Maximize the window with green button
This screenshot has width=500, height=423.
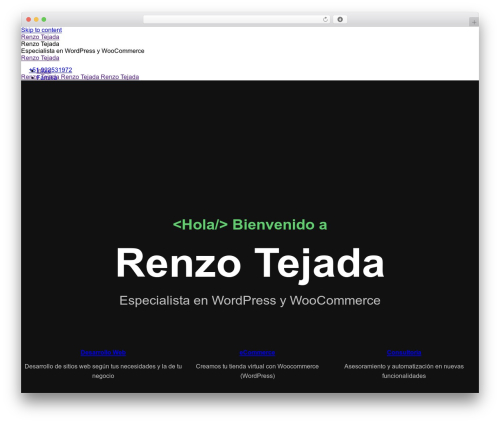tap(44, 19)
